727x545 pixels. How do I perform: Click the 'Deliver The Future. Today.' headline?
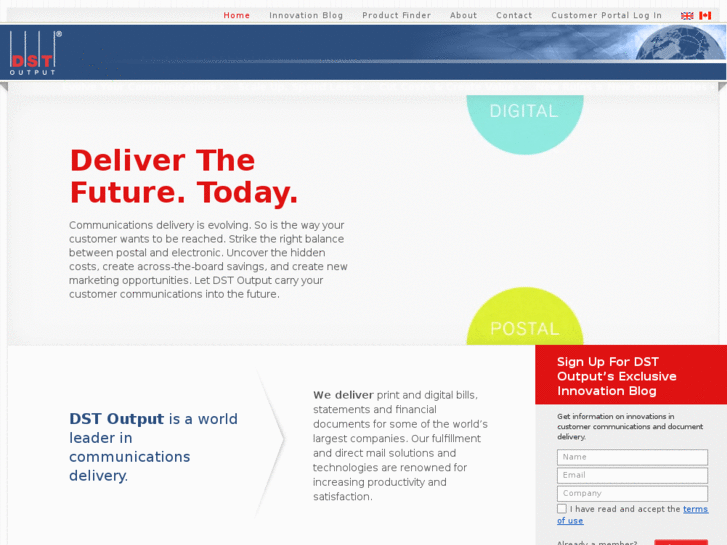pos(184,176)
